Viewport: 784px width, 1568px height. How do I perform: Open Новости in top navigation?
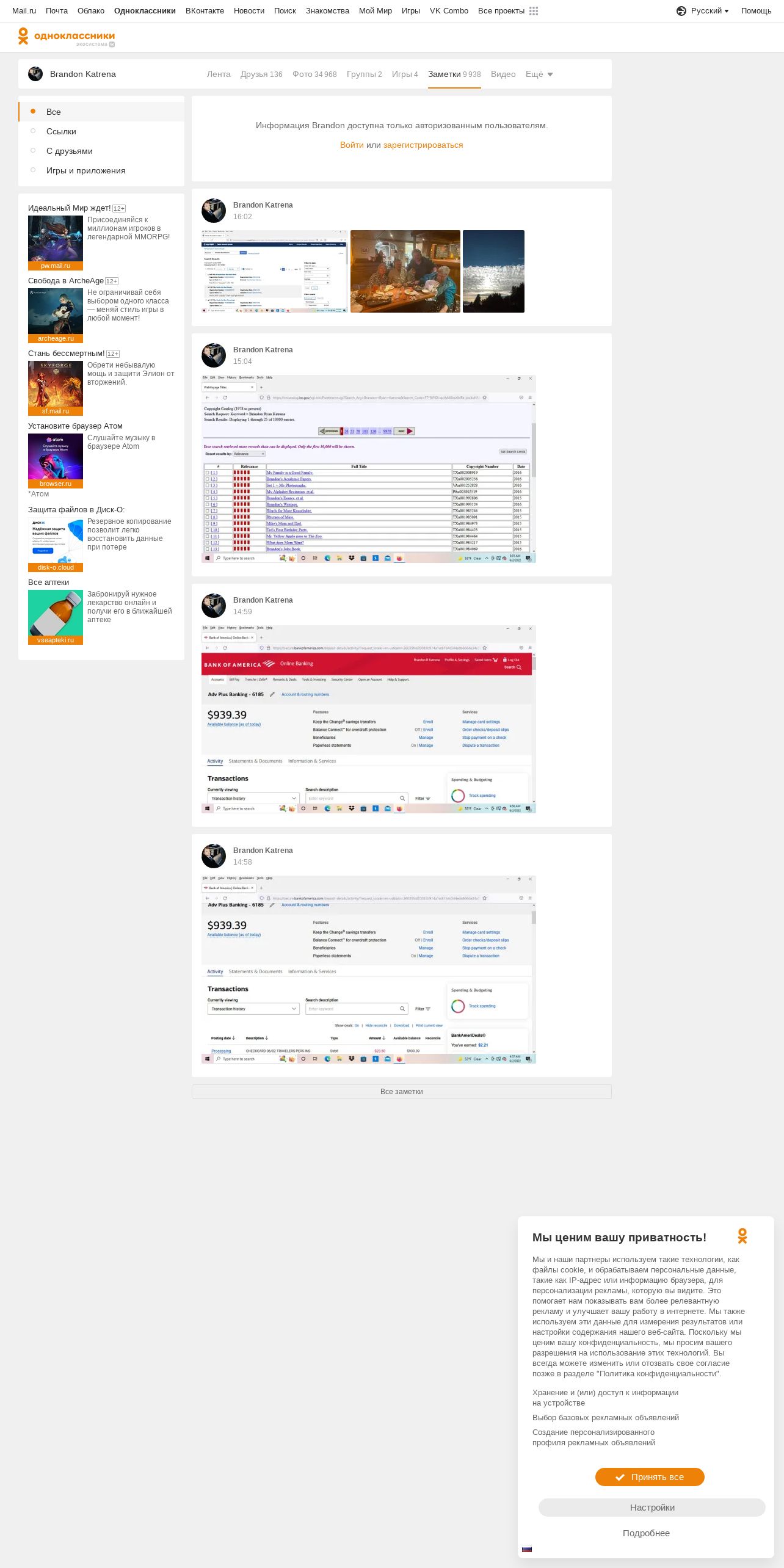pyautogui.click(x=249, y=11)
